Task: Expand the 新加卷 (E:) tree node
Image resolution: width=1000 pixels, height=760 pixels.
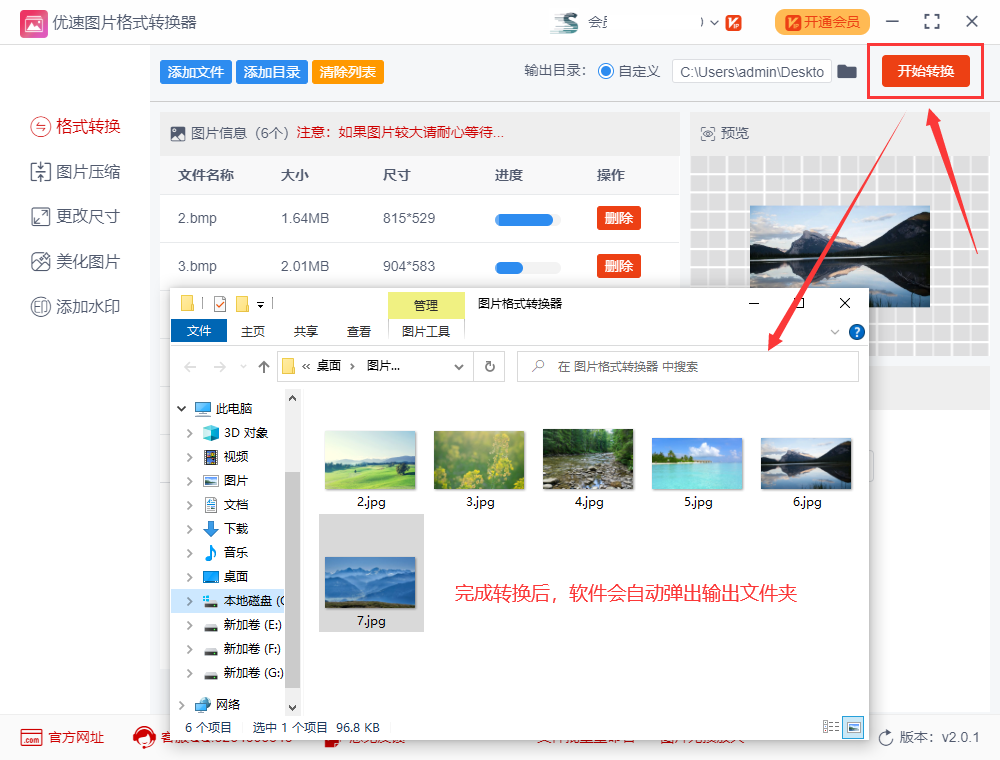Action: [189, 625]
